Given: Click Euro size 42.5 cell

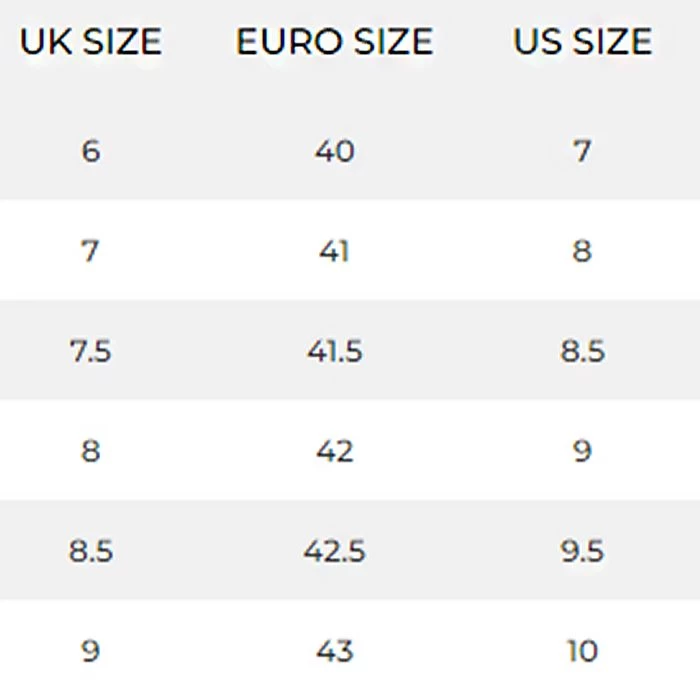Looking at the screenshot, I should pos(334,551).
